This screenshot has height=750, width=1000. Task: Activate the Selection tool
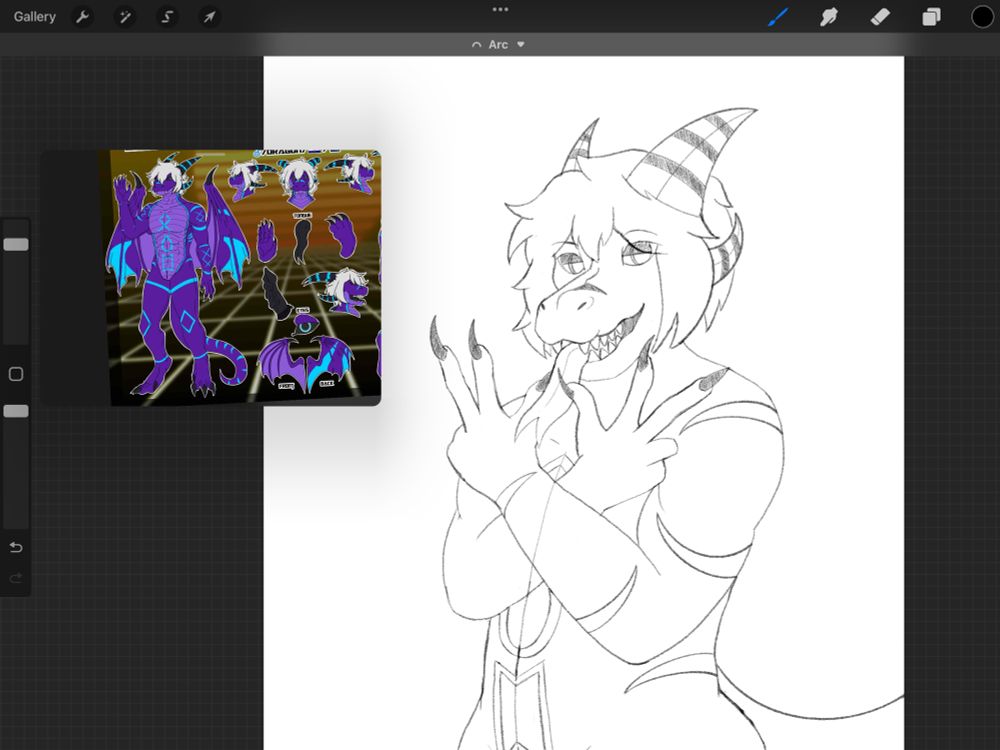point(167,17)
